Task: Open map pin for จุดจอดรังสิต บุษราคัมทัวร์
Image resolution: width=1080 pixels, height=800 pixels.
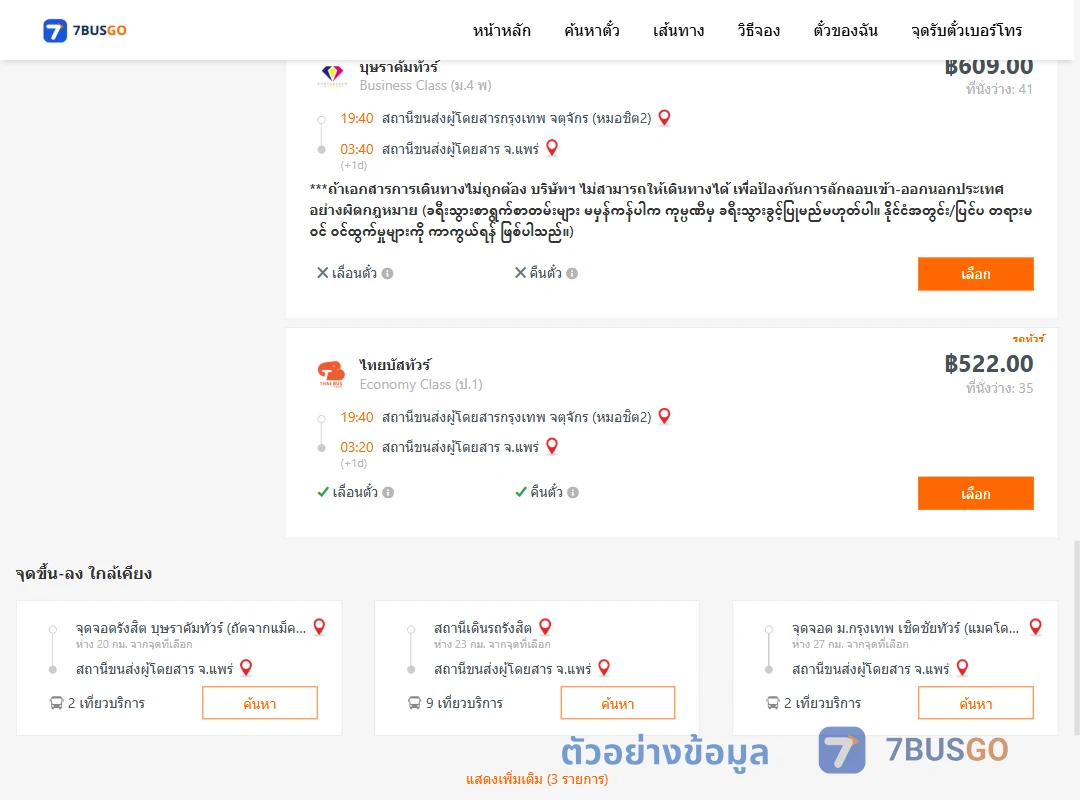Action: (319, 626)
